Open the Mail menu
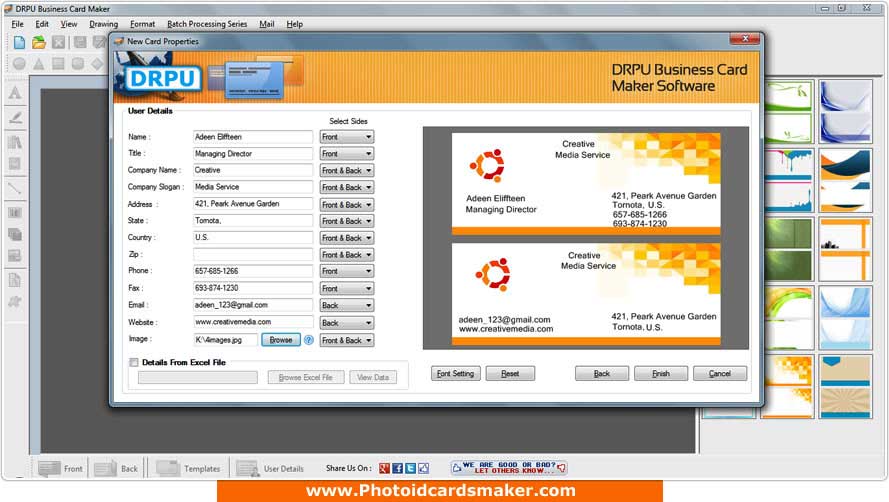Viewport: 889px width, 502px height. tap(266, 24)
